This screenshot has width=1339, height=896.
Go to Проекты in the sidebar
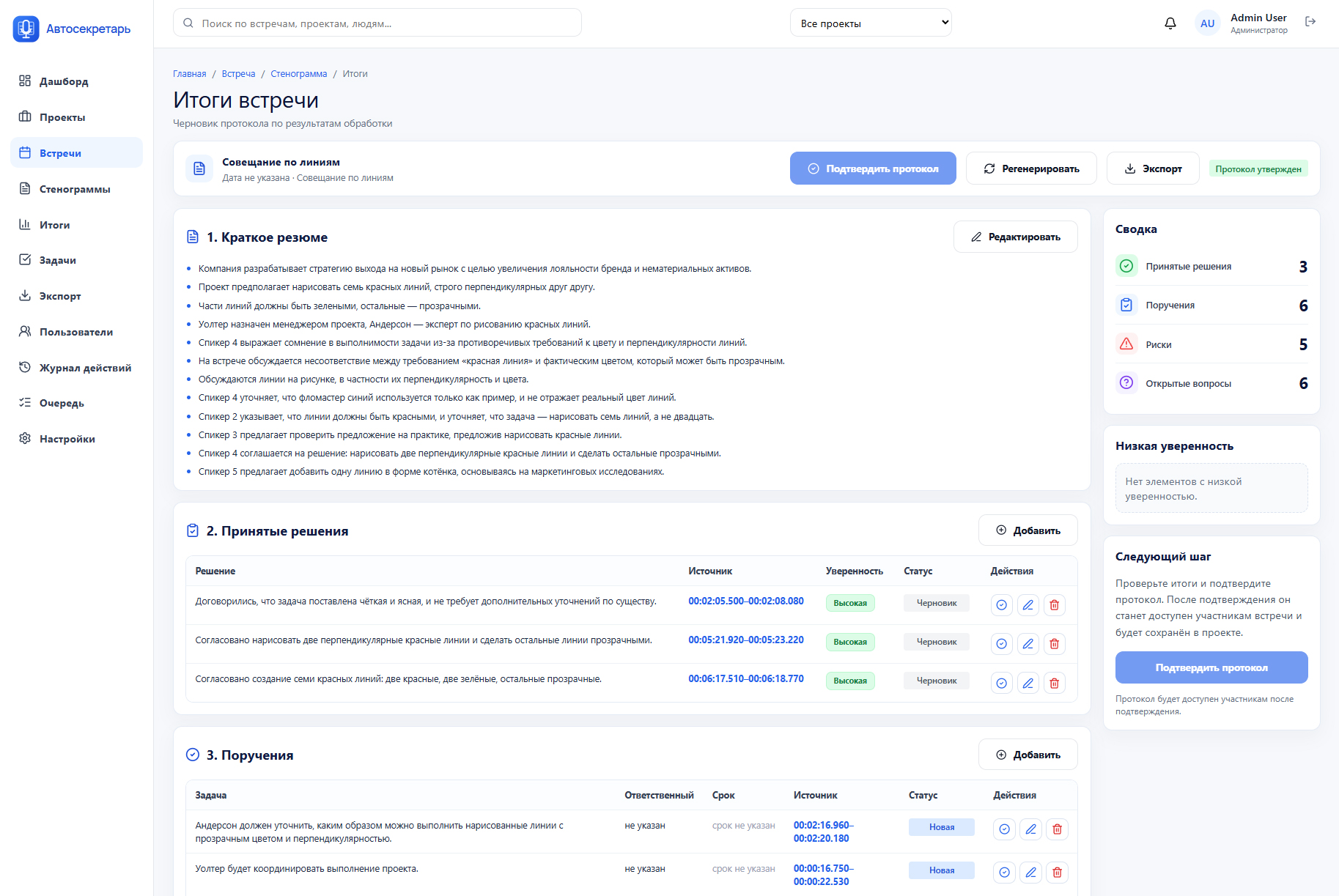point(76,117)
